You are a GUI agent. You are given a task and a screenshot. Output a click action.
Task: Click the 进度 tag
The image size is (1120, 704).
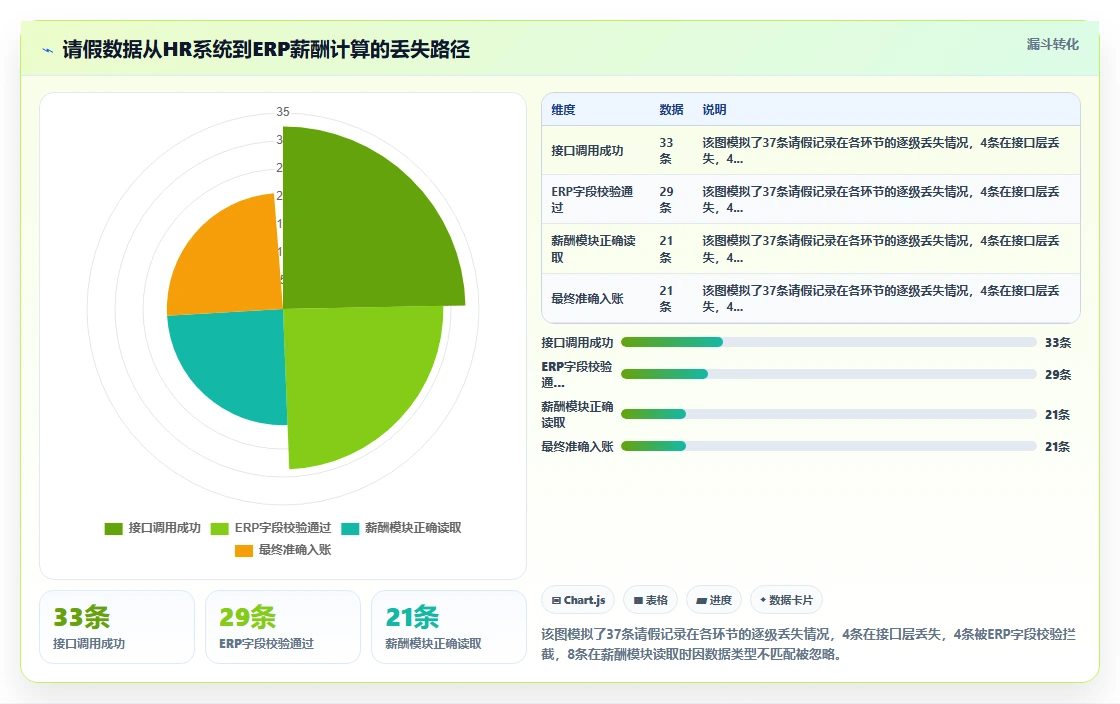coord(714,600)
